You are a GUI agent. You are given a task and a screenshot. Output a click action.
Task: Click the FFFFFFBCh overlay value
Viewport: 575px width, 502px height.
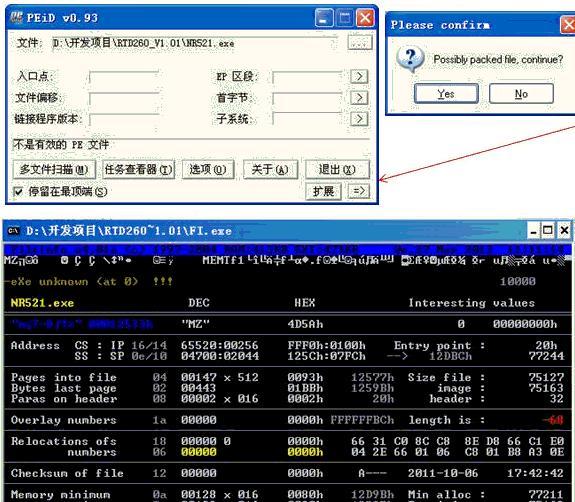(362, 420)
